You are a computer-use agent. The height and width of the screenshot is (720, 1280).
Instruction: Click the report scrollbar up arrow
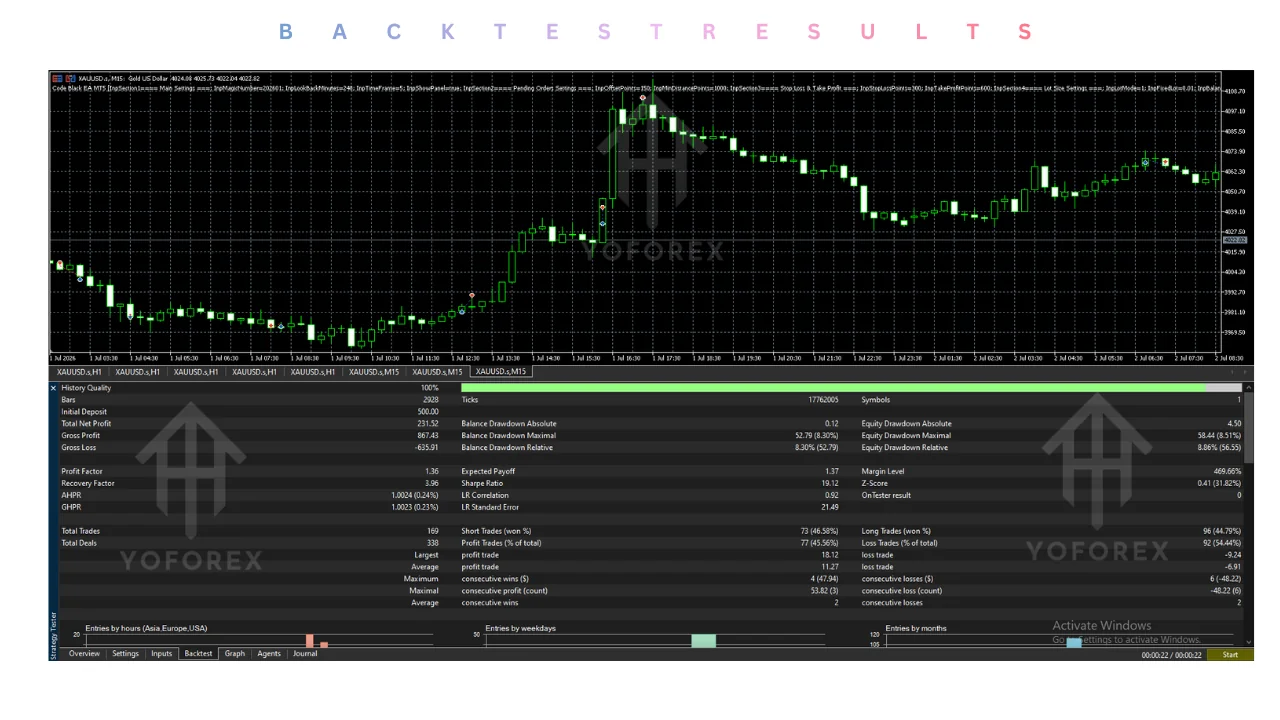pos(1248,388)
